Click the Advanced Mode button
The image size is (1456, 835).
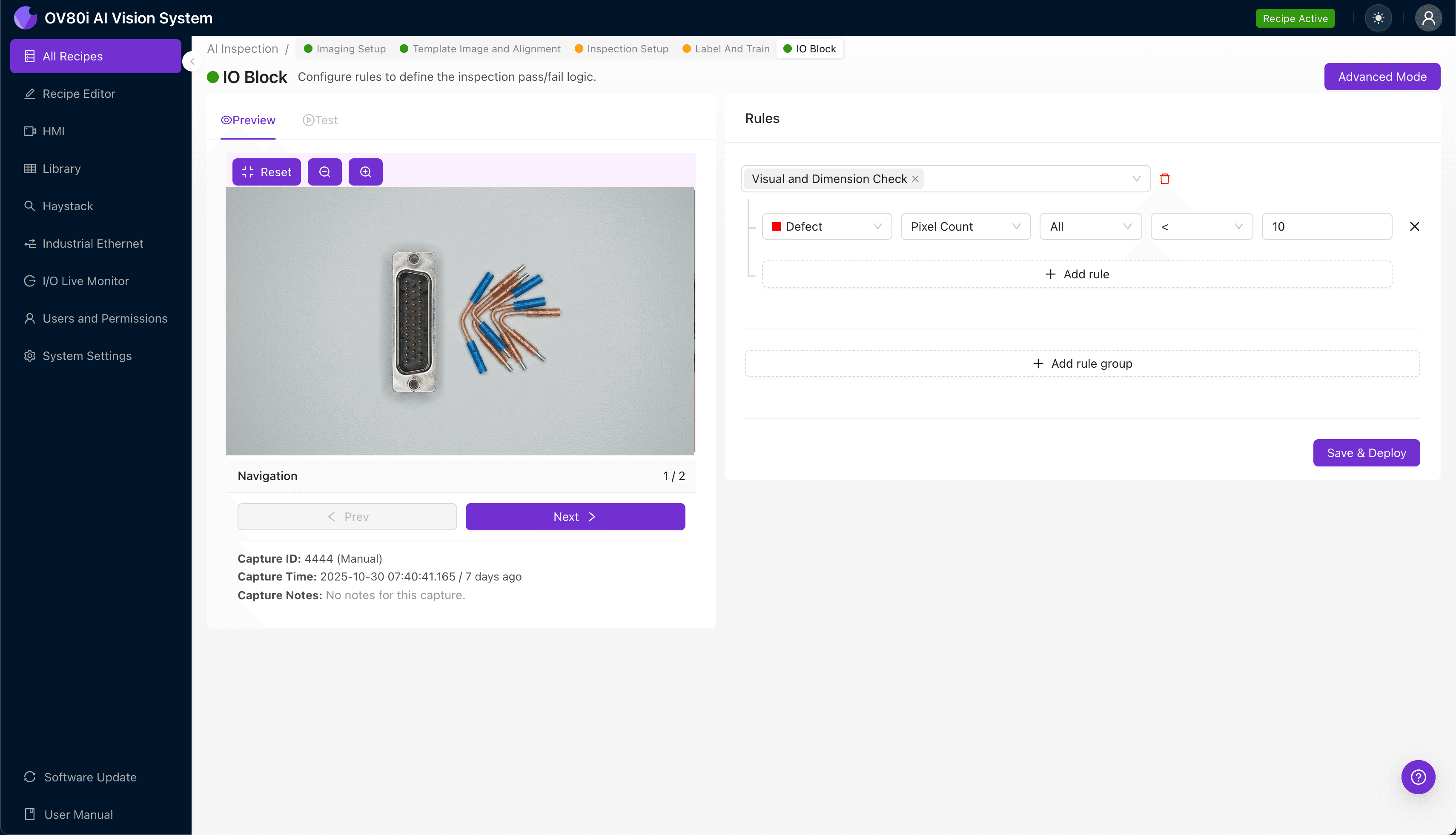1382,77
